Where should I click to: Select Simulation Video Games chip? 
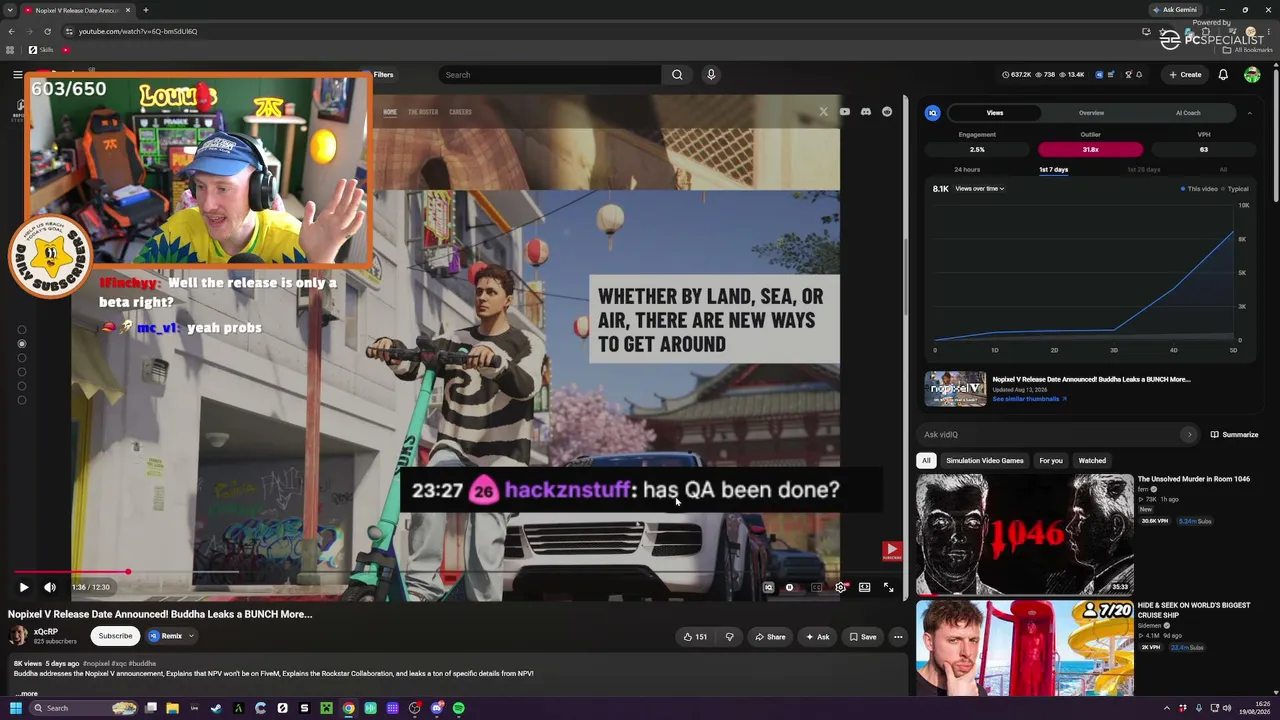click(985, 461)
